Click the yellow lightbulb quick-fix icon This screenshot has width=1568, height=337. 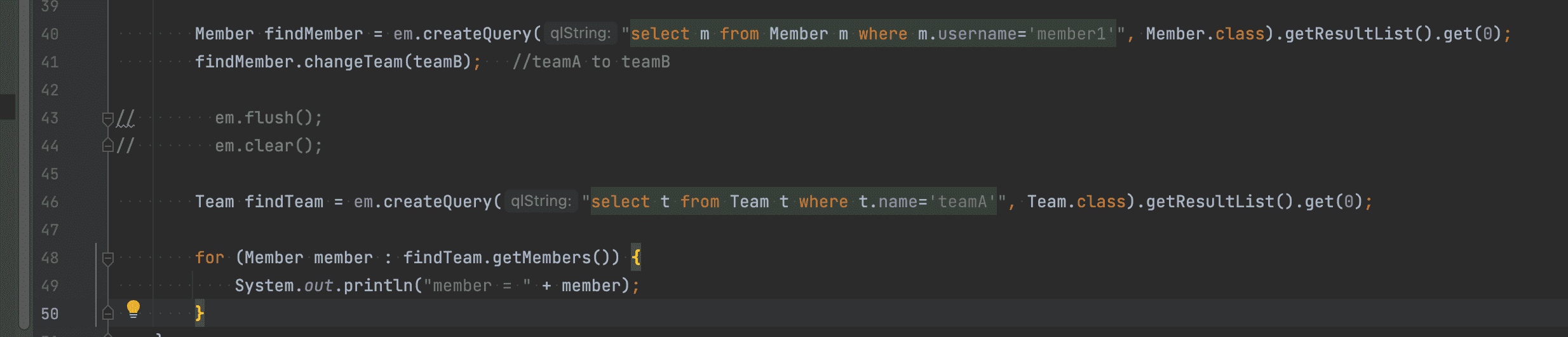[133, 309]
